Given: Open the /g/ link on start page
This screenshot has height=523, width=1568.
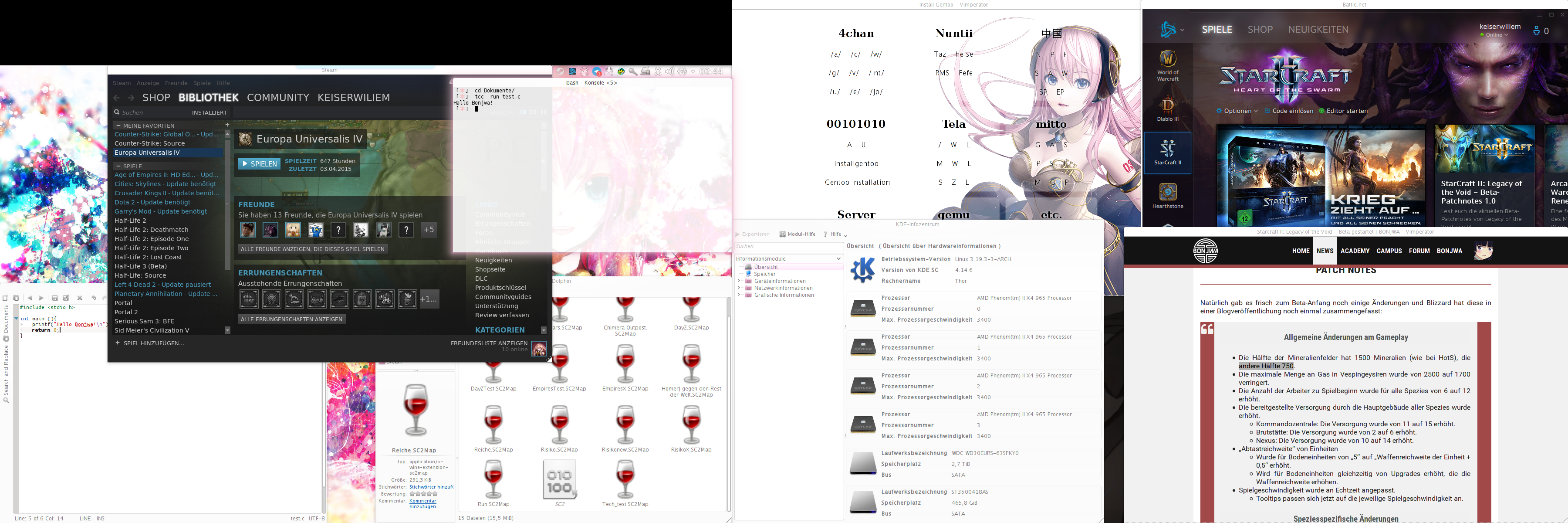Looking at the screenshot, I should click(834, 73).
